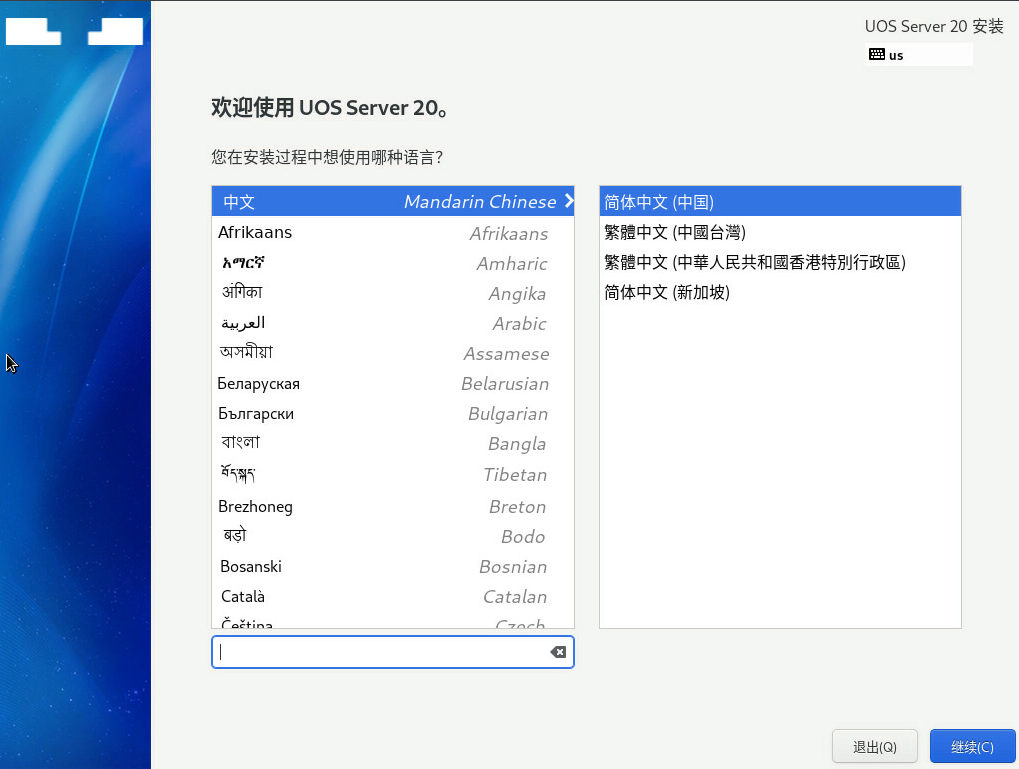
Task: Select the Amharic language row
Action: [x=393, y=263]
